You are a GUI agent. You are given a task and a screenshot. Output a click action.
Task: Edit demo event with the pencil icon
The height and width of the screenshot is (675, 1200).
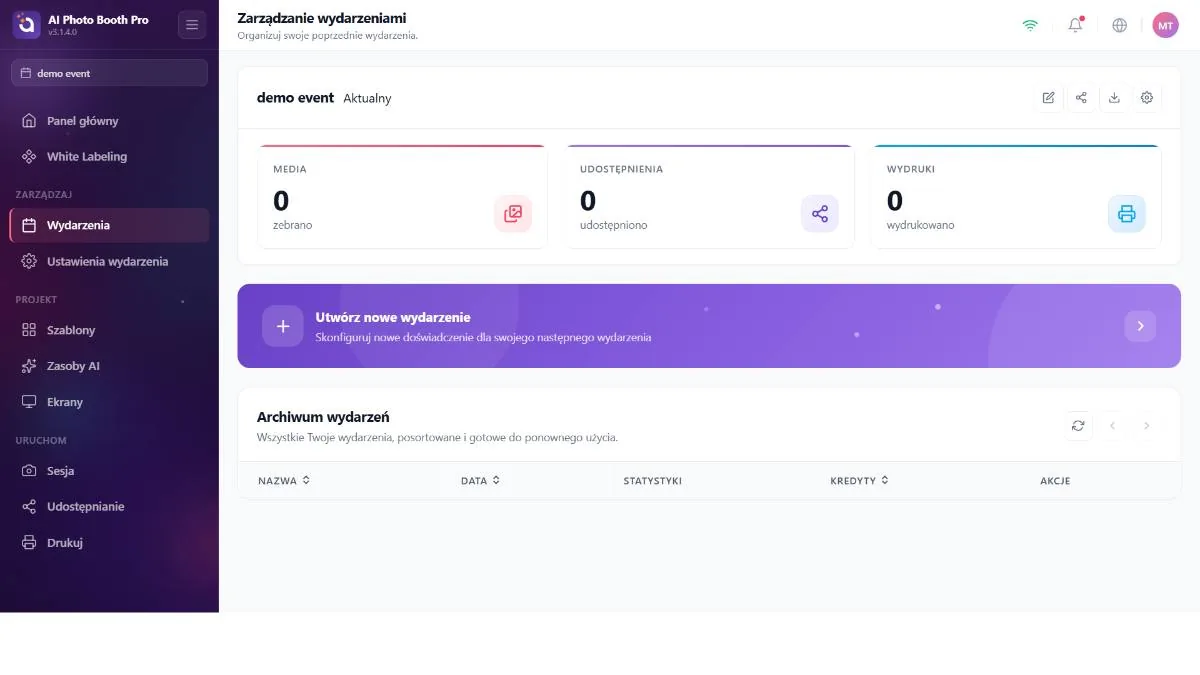pos(1048,98)
